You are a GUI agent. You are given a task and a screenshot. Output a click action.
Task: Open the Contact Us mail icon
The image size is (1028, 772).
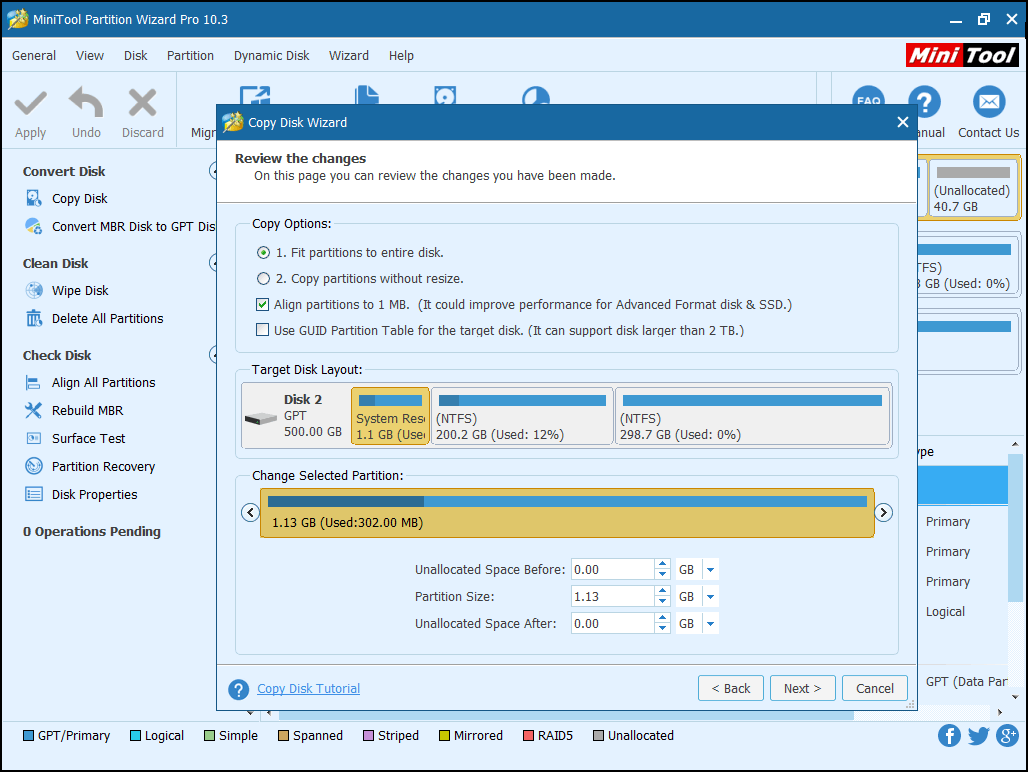click(989, 102)
